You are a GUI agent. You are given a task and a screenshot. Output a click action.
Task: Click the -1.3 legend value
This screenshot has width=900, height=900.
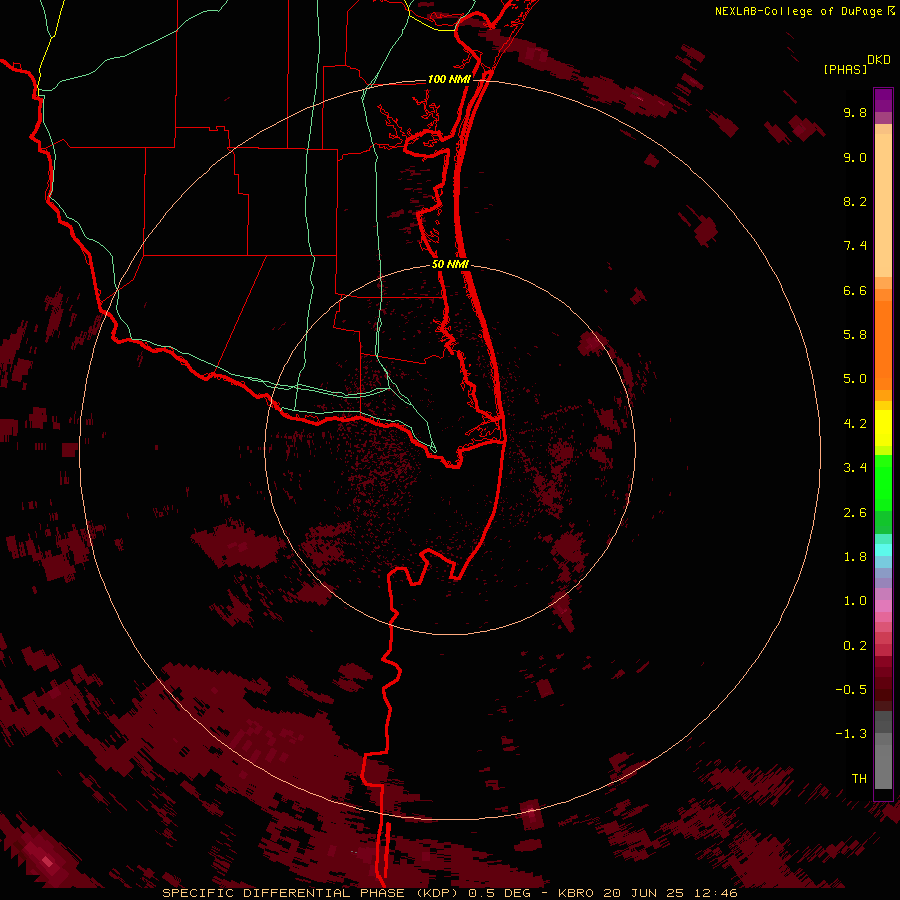851,734
